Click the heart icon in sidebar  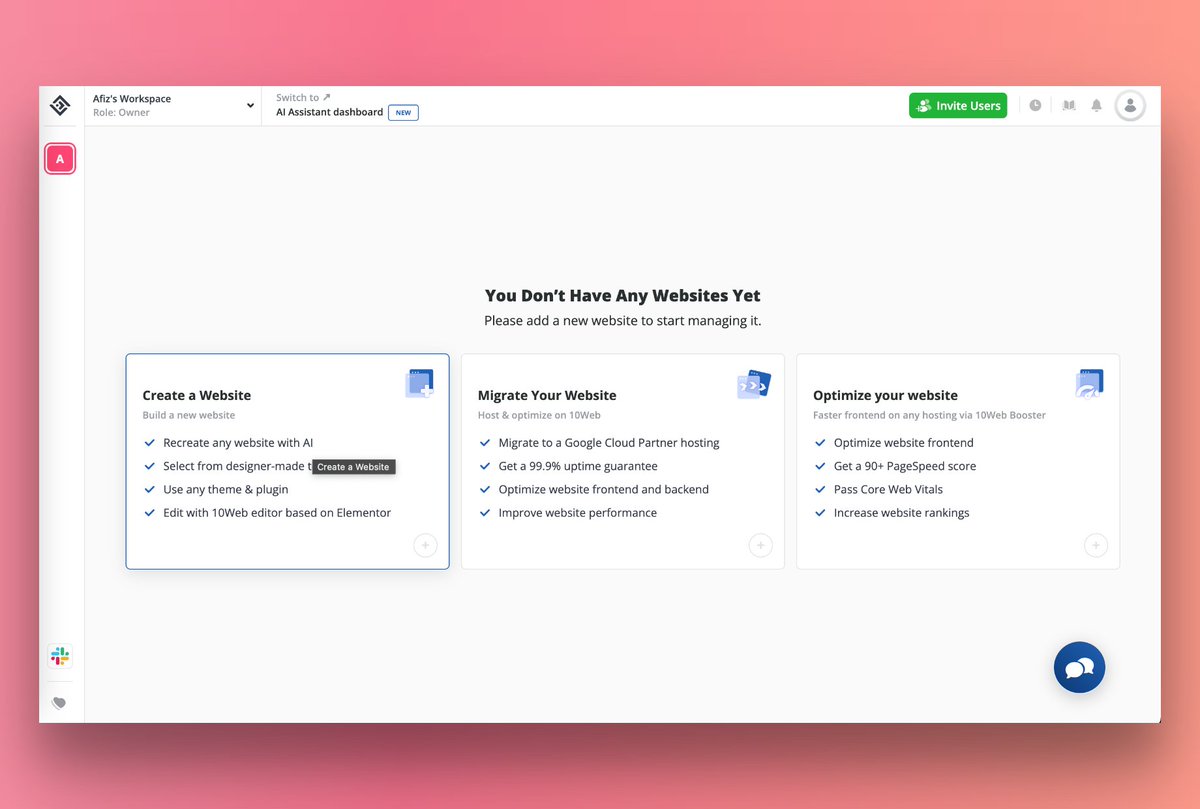(59, 703)
